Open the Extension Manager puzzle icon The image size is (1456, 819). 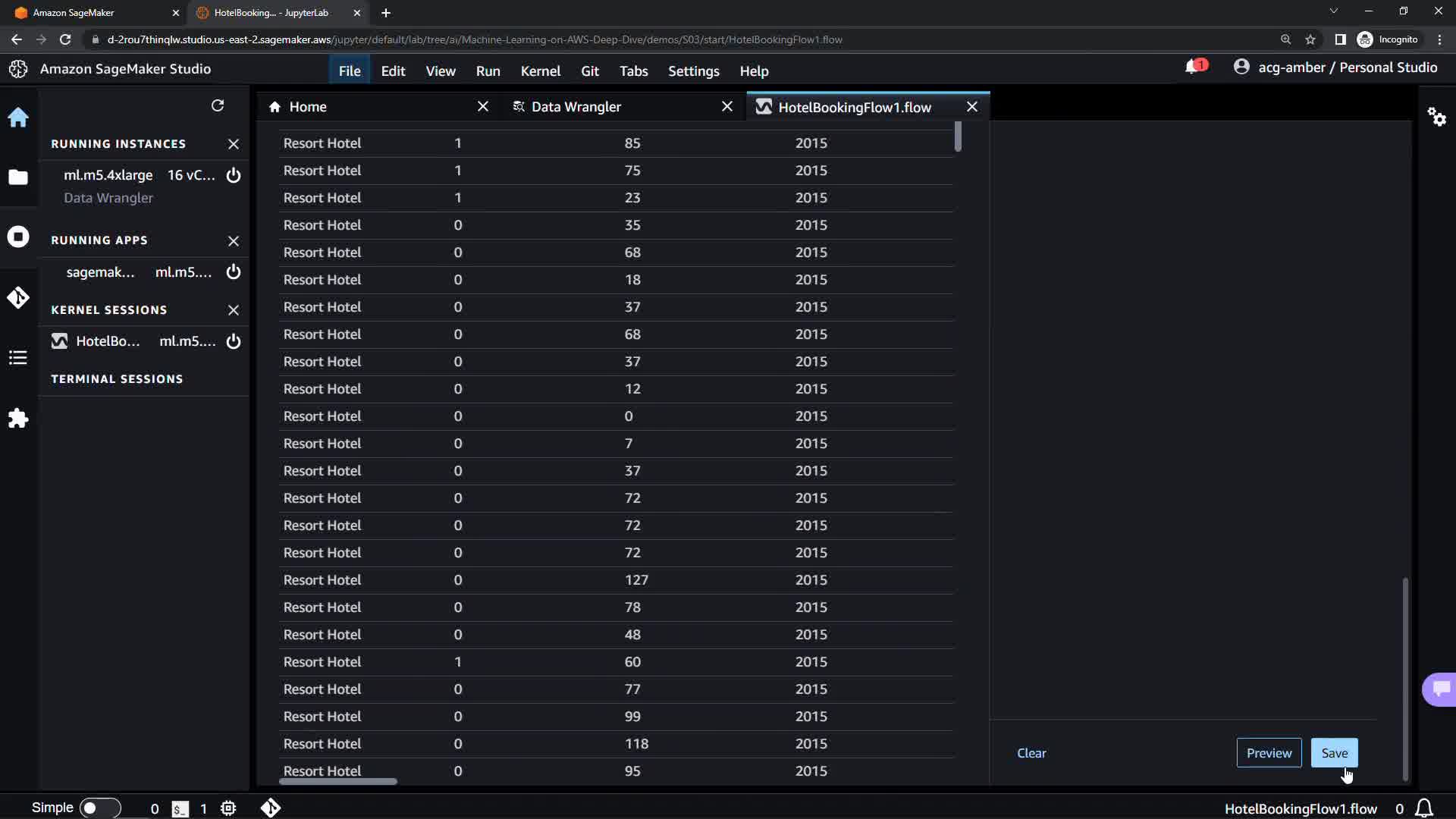(18, 419)
